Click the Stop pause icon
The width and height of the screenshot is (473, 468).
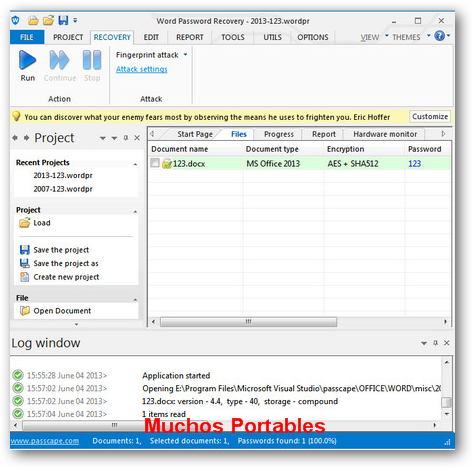tap(92, 60)
